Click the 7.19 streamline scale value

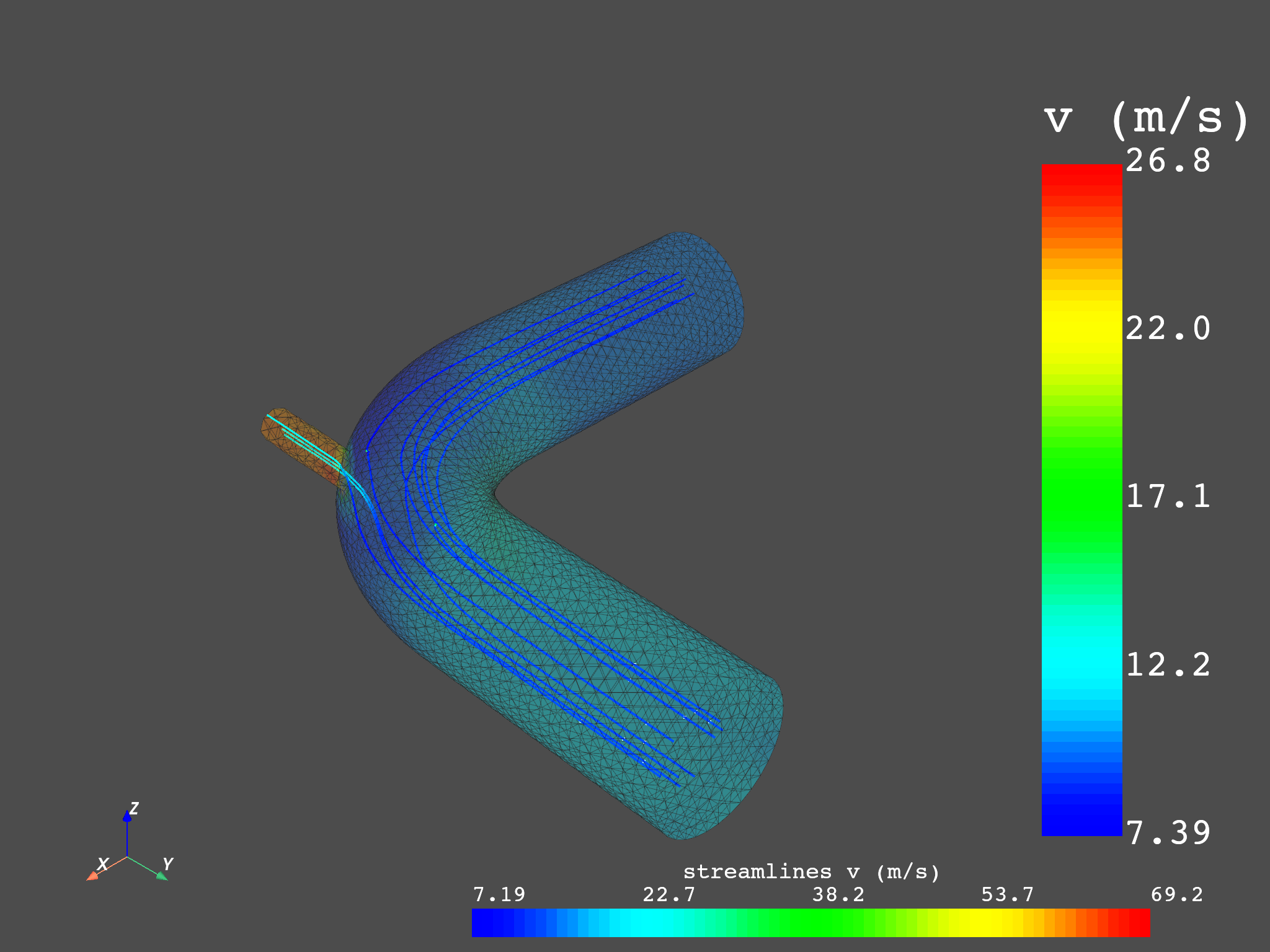point(499,894)
